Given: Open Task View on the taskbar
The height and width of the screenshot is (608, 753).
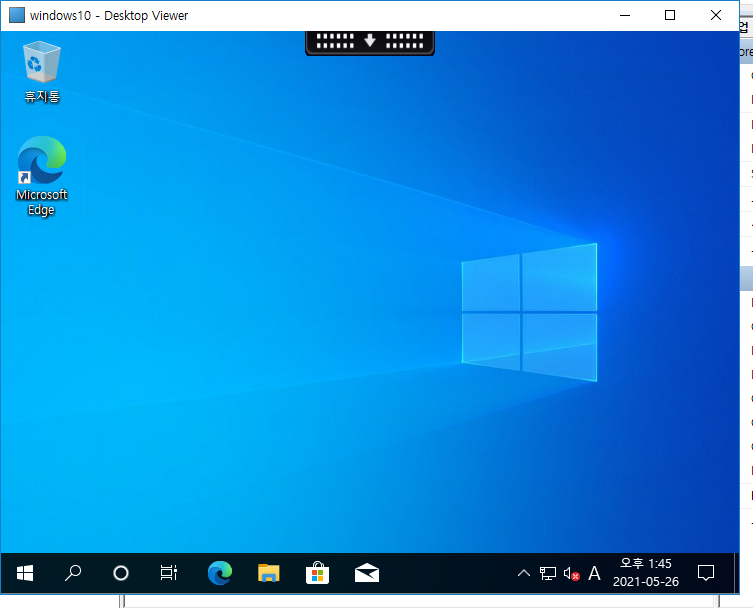Looking at the screenshot, I should click(x=169, y=573).
